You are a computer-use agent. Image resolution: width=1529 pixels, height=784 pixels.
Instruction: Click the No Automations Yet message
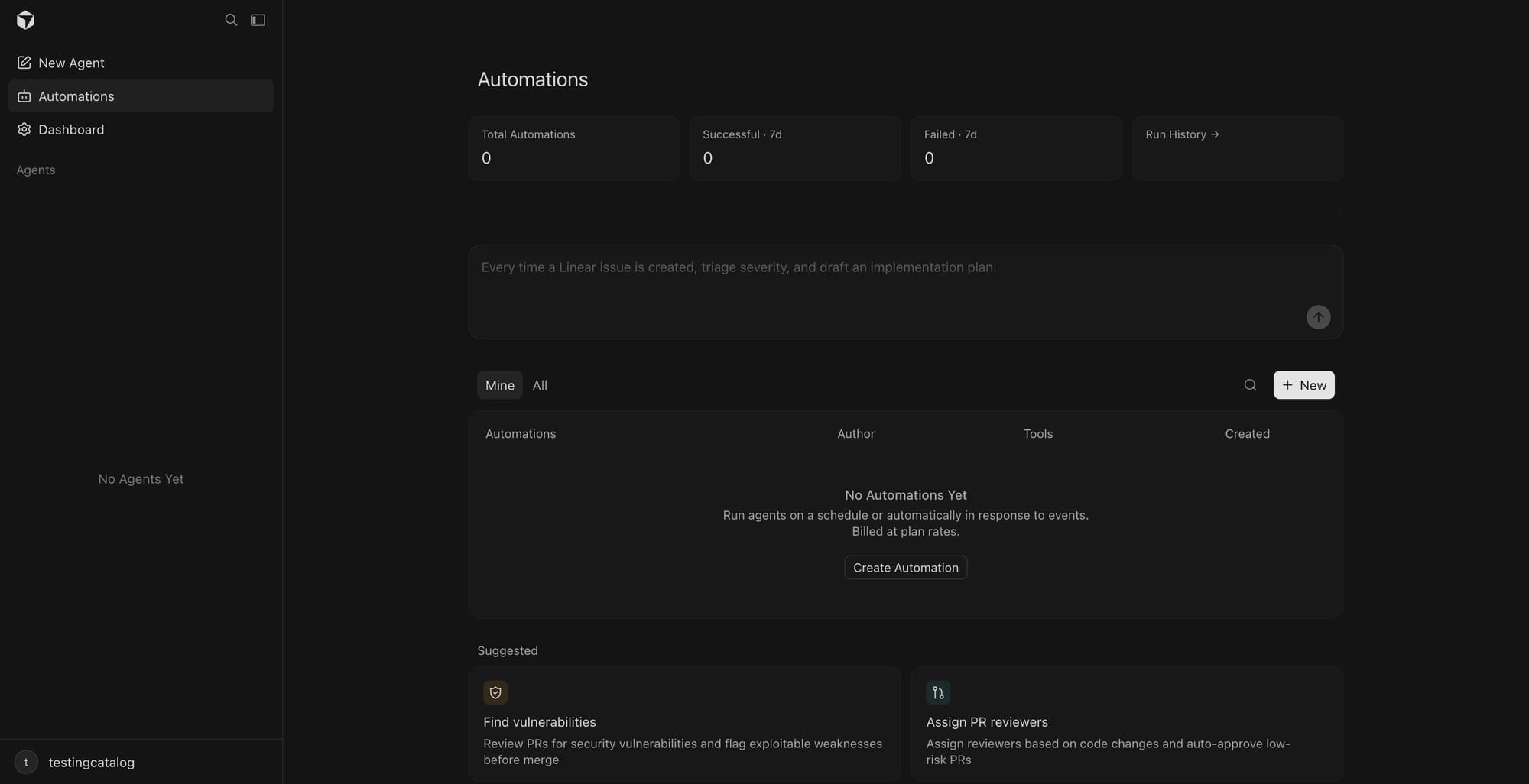click(x=906, y=495)
